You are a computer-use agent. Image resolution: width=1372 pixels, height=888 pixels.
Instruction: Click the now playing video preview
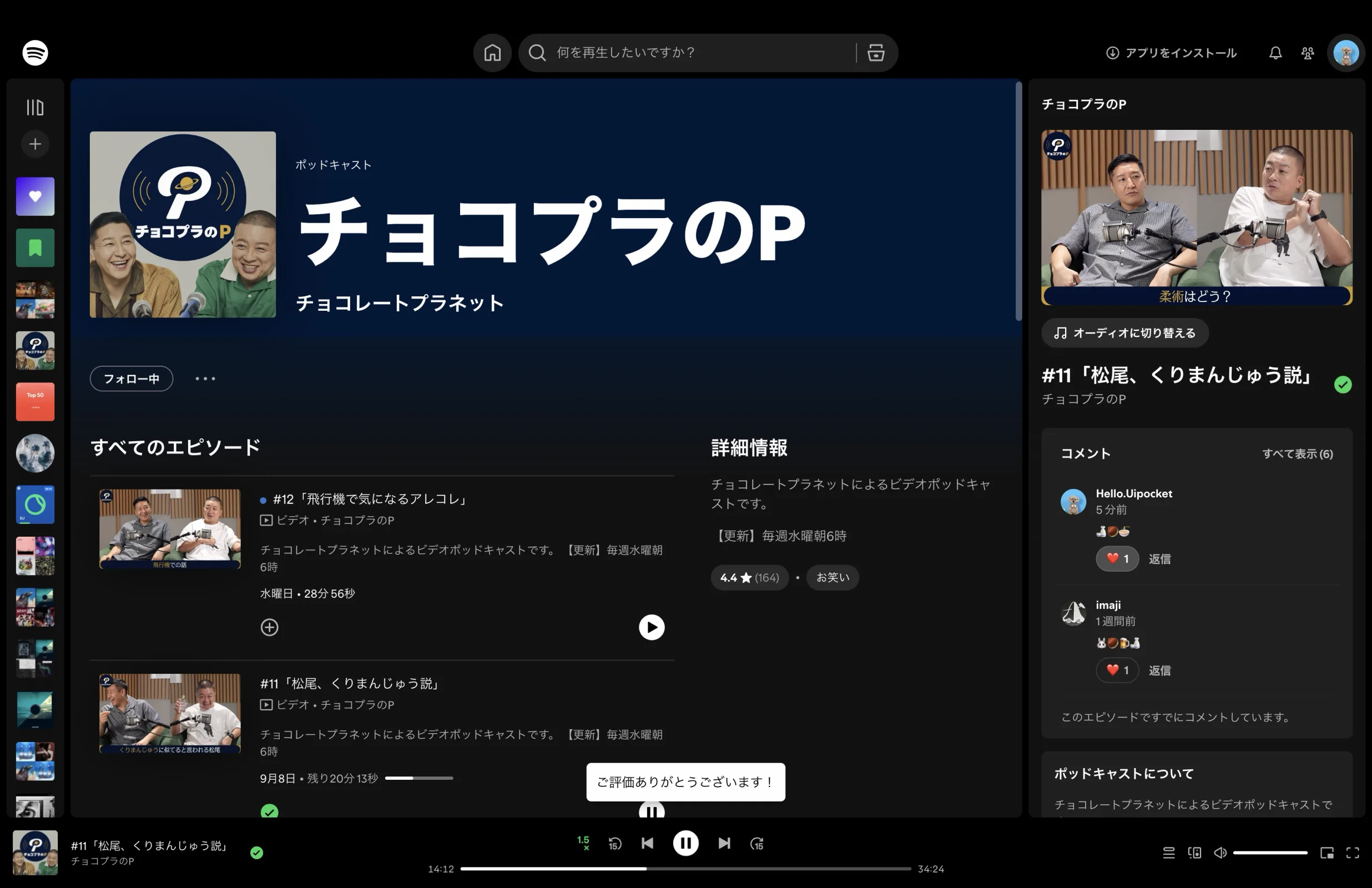[1197, 218]
